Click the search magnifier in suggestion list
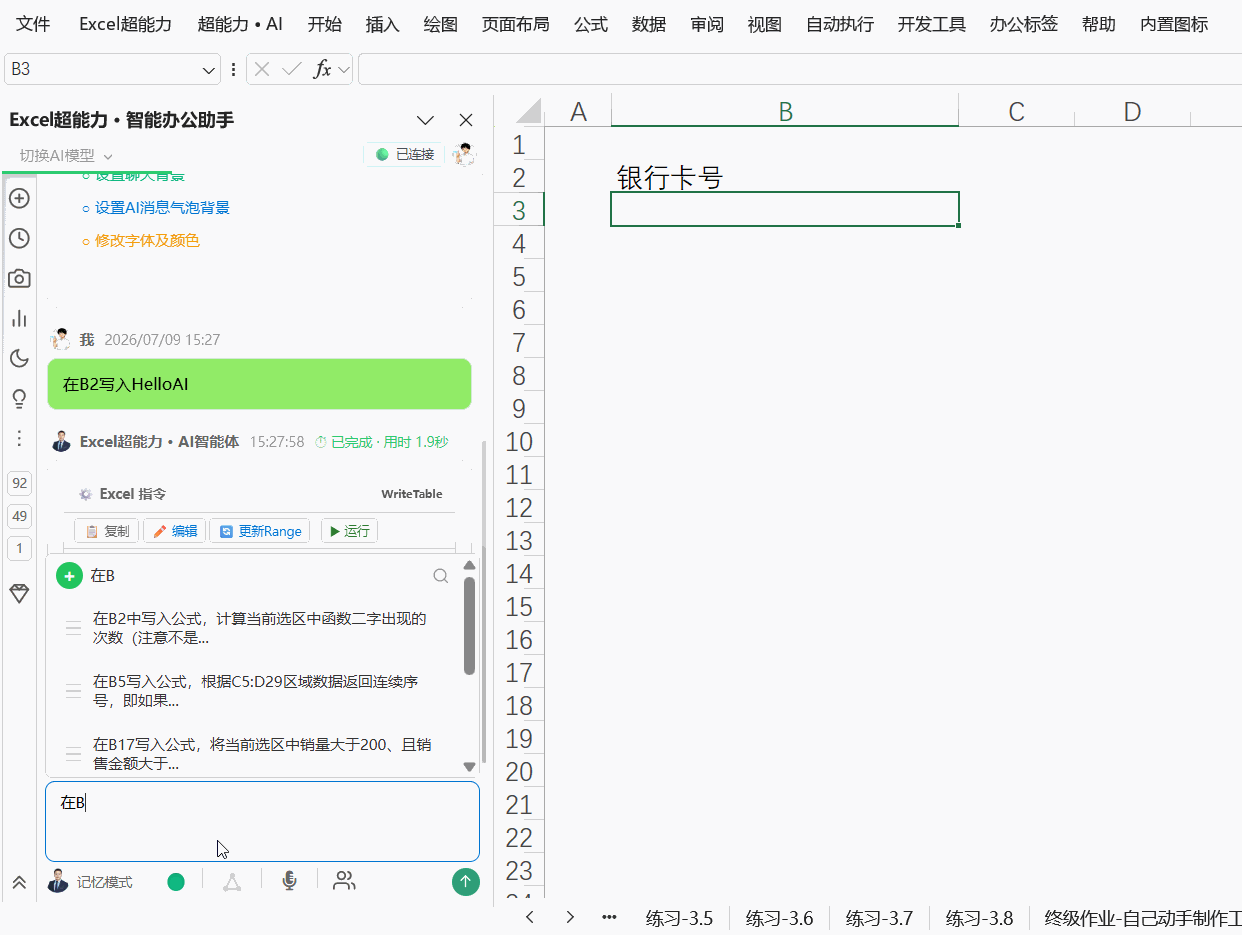This screenshot has height=935, width=1242. [x=440, y=576]
